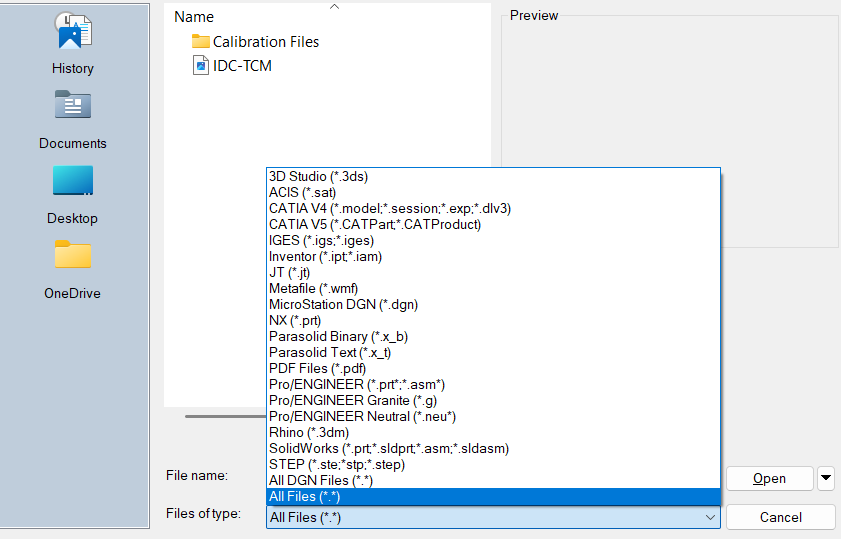Choose the 3D Studio (*.3ds) file type
The image size is (841, 539).
[x=318, y=176]
